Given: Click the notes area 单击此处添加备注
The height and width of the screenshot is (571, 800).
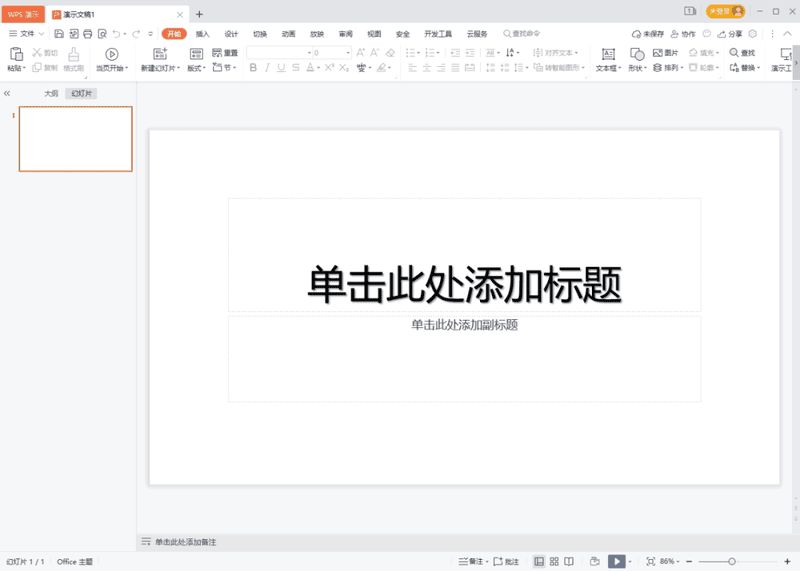Looking at the screenshot, I should (185, 542).
